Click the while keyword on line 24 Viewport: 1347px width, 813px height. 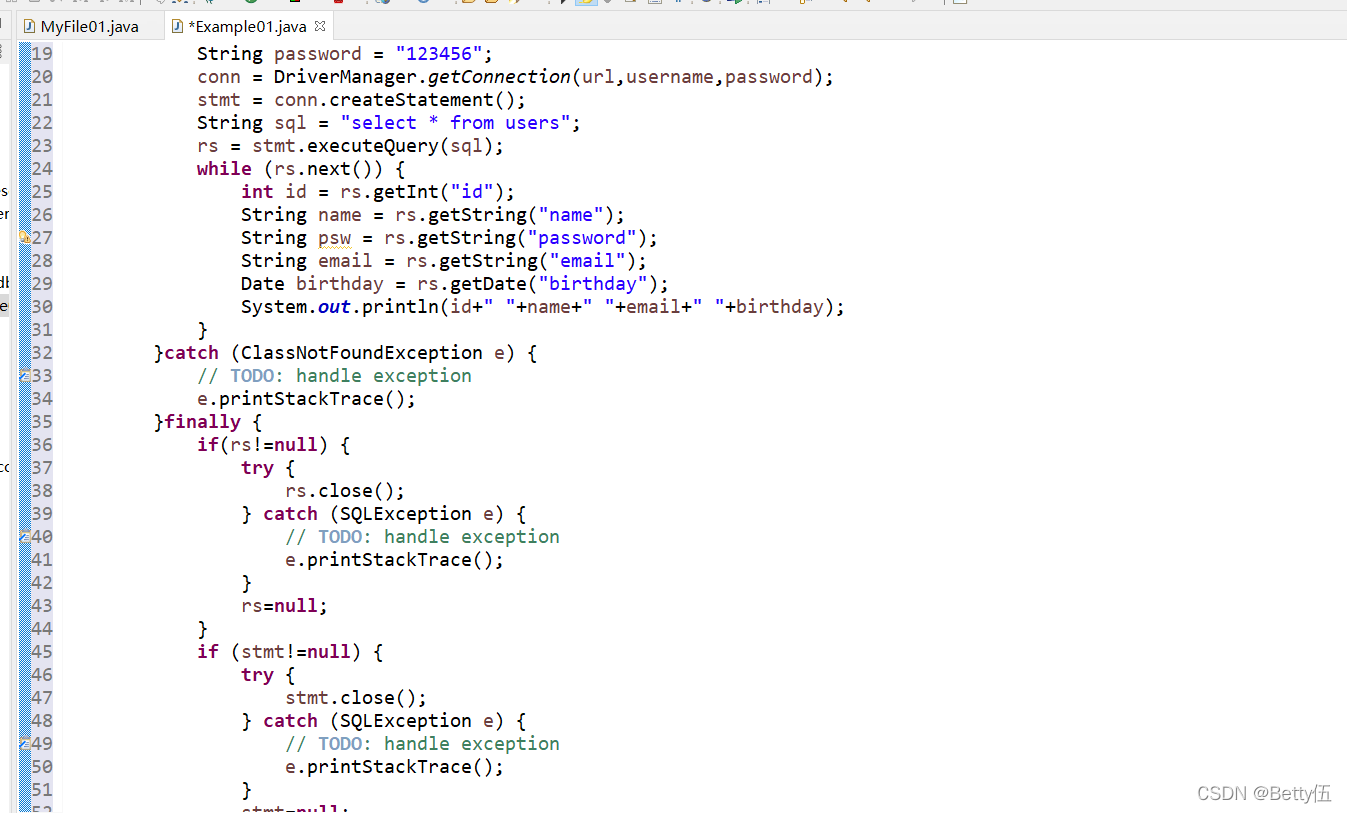point(224,169)
